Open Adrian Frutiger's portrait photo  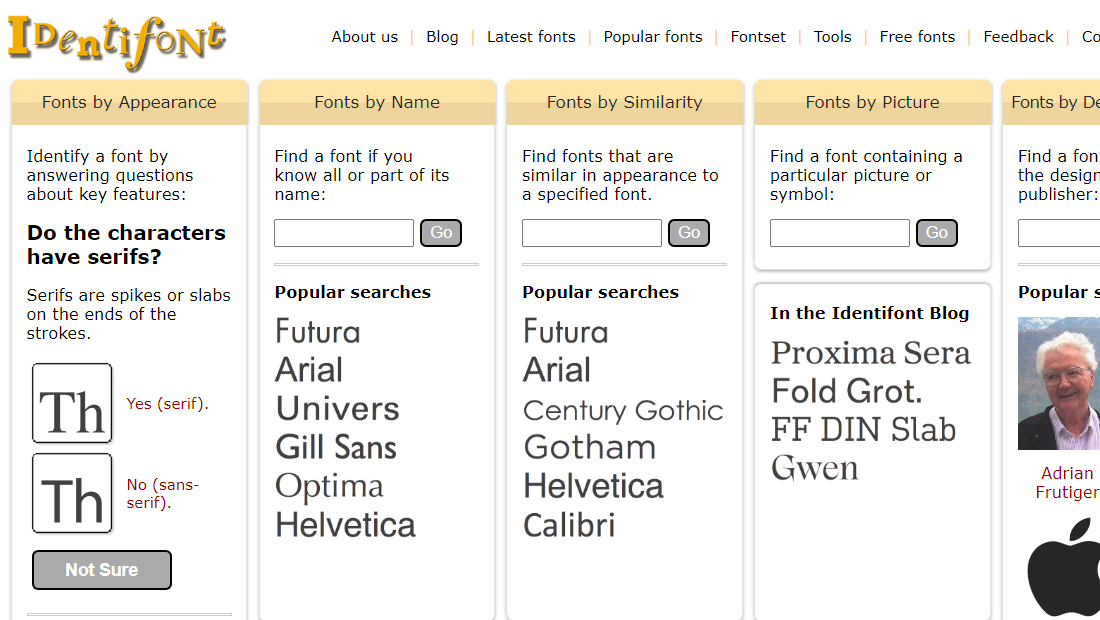point(1059,383)
